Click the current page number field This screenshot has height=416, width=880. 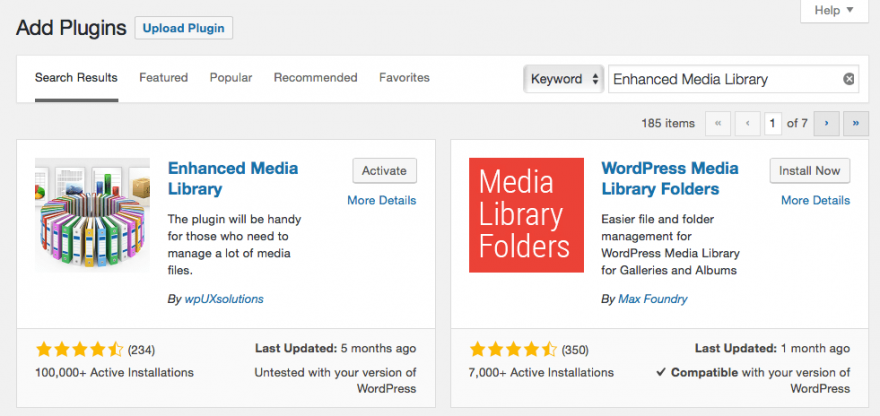tap(772, 124)
